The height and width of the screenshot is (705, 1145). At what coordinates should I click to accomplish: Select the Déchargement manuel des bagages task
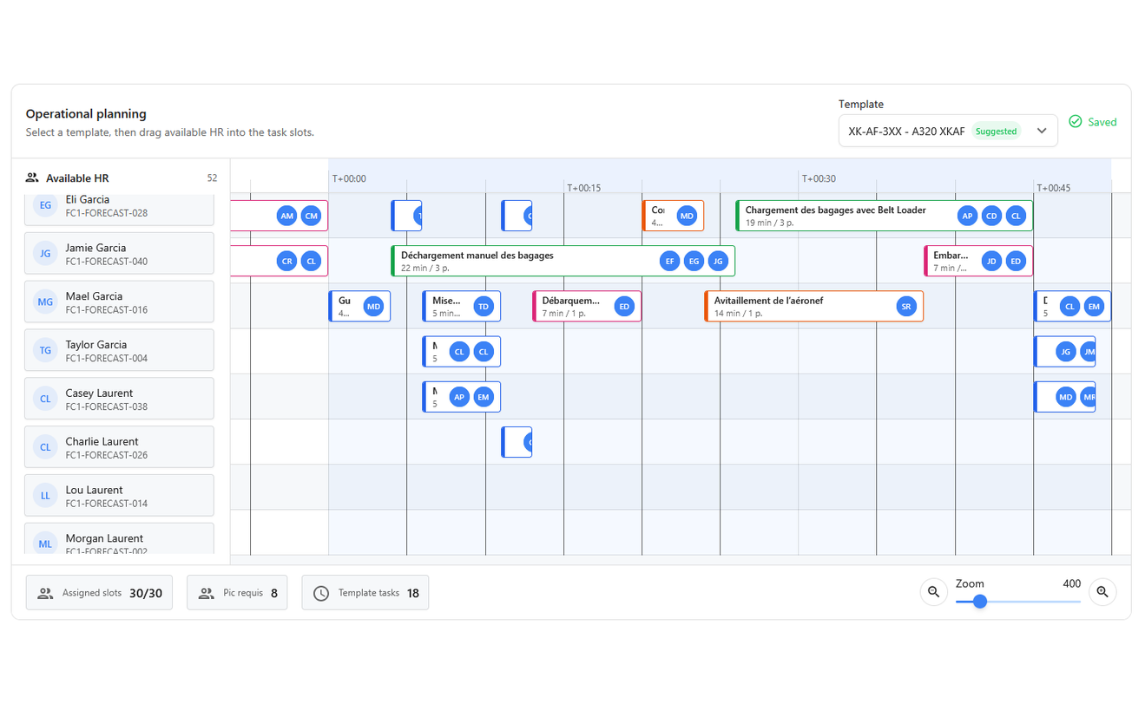[563, 261]
